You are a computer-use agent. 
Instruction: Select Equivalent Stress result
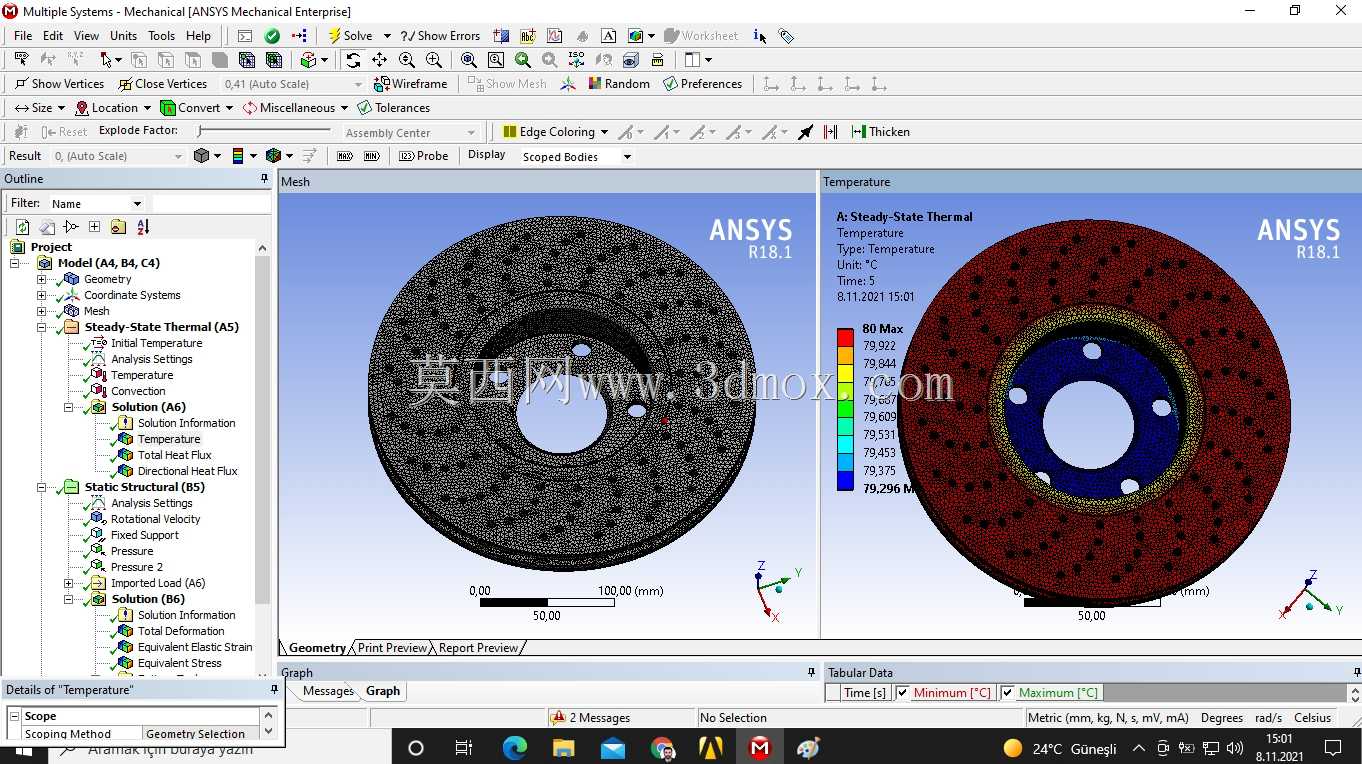[x=180, y=663]
